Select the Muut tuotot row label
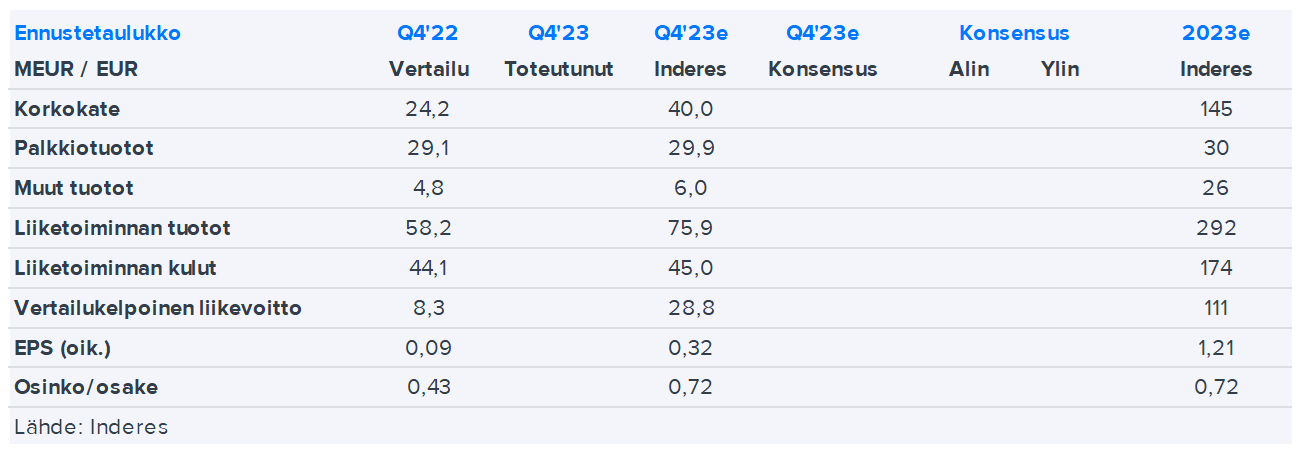The width and height of the screenshot is (1298, 456). 74,188
